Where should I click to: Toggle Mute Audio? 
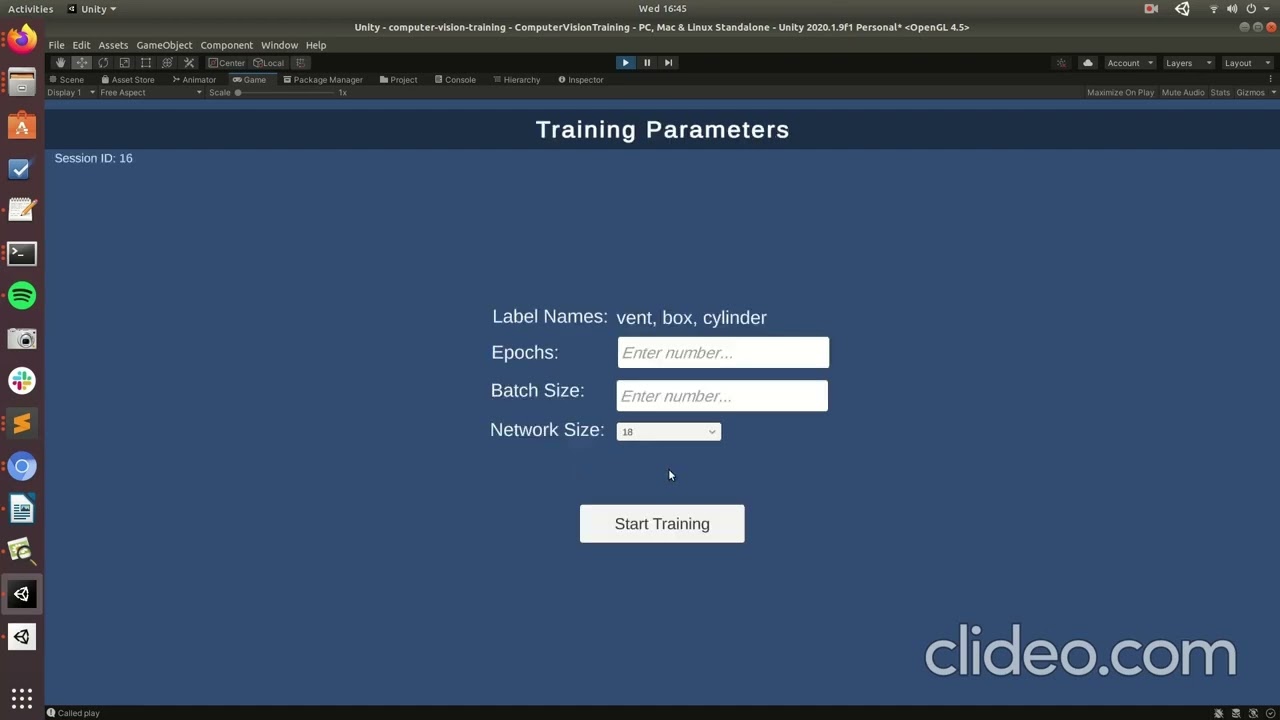pyautogui.click(x=1183, y=93)
